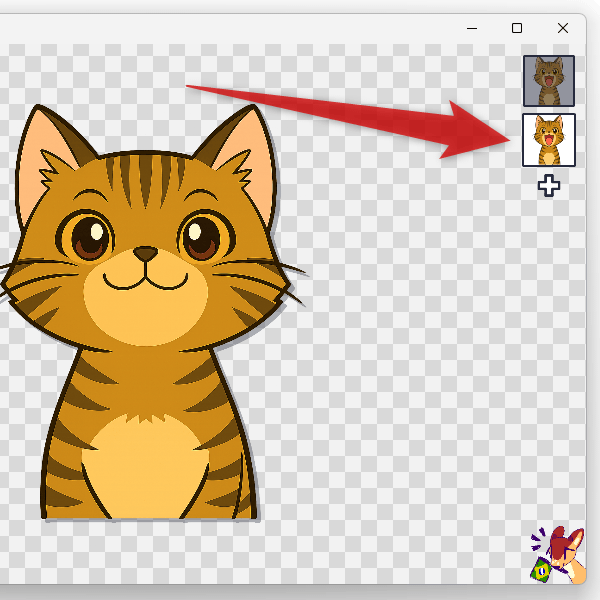Click the cat's smiling mouth
This screenshot has width=600, height=600.
coord(146,277)
